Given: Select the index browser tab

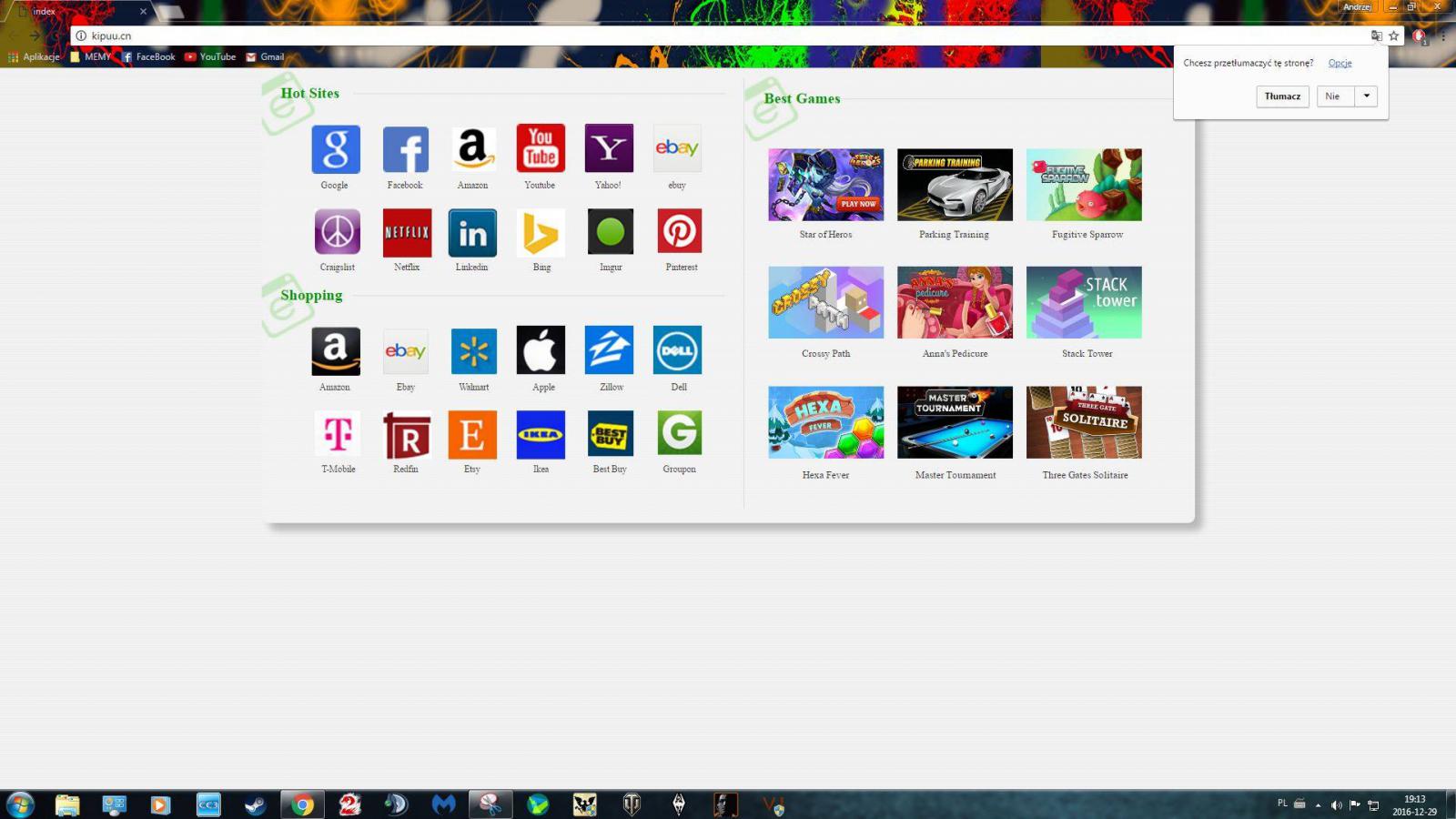Looking at the screenshot, I should click(80, 12).
